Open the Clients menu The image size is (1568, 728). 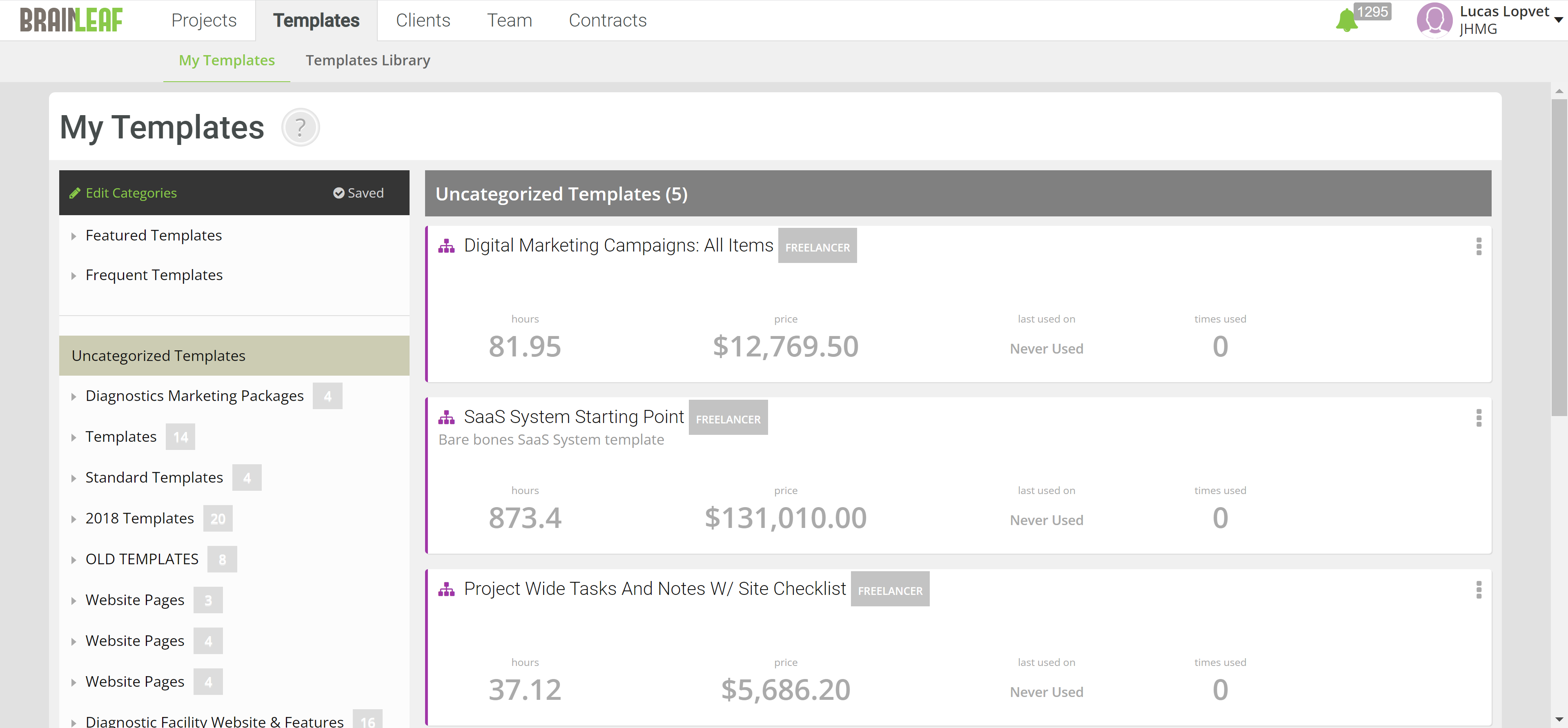(x=423, y=20)
